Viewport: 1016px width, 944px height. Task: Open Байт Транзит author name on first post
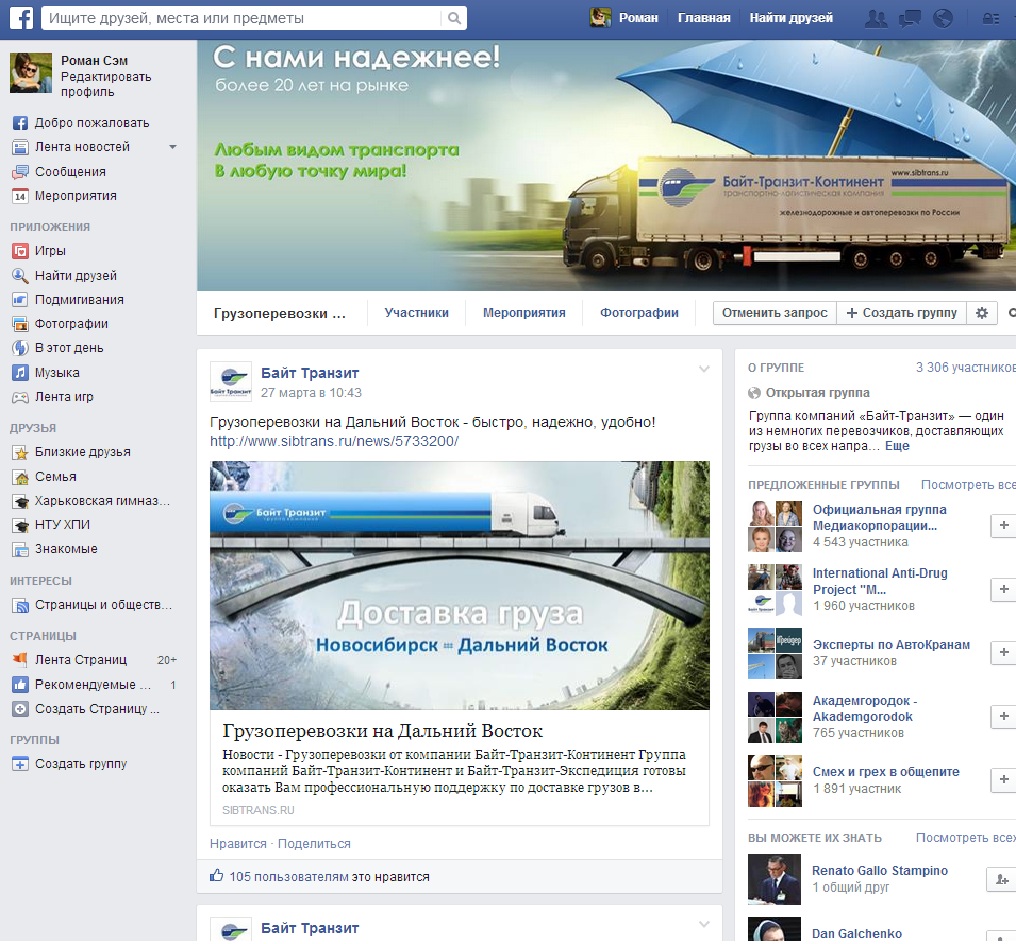(310, 373)
